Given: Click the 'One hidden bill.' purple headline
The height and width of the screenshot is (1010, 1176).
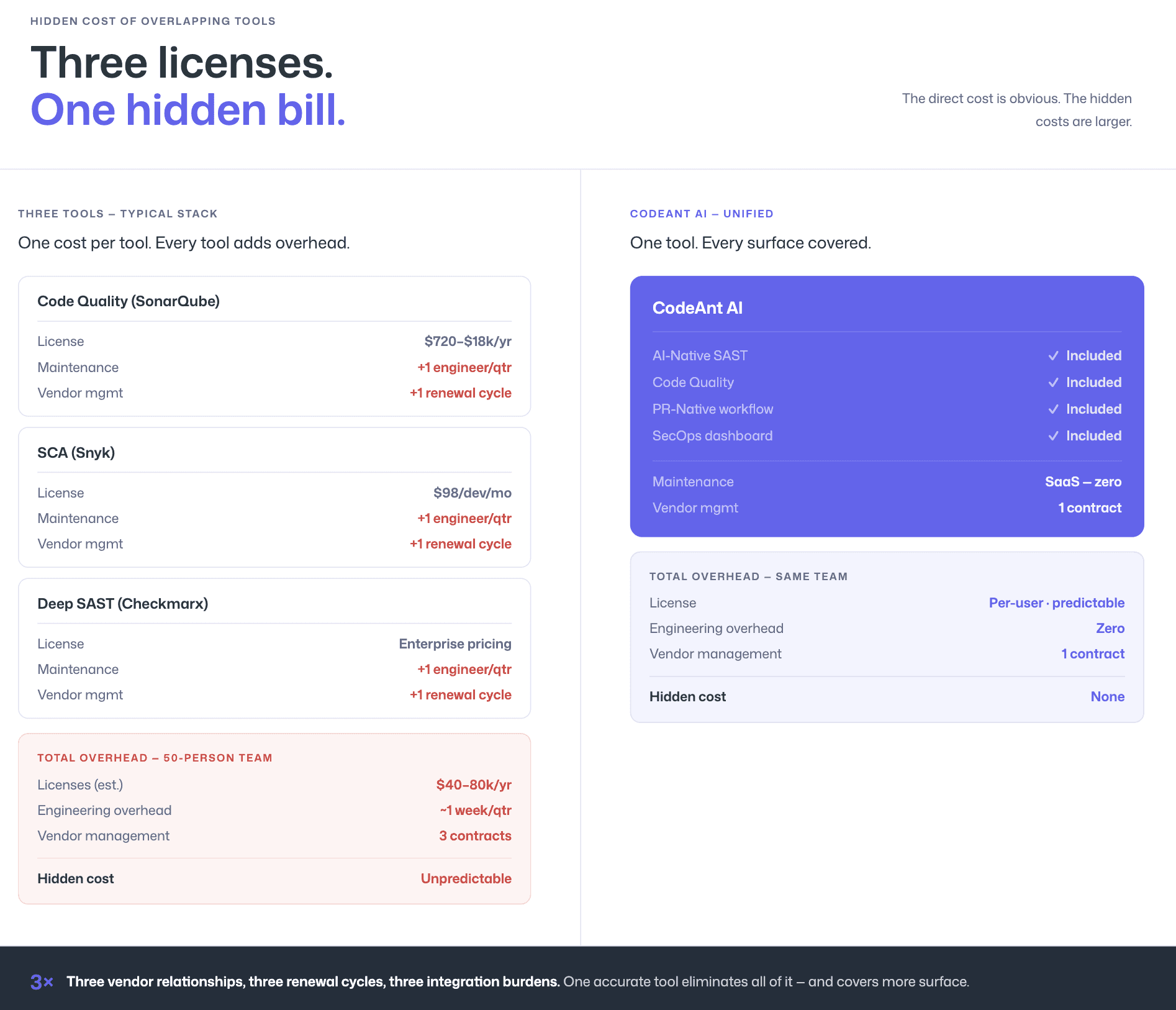Looking at the screenshot, I should click(x=188, y=109).
